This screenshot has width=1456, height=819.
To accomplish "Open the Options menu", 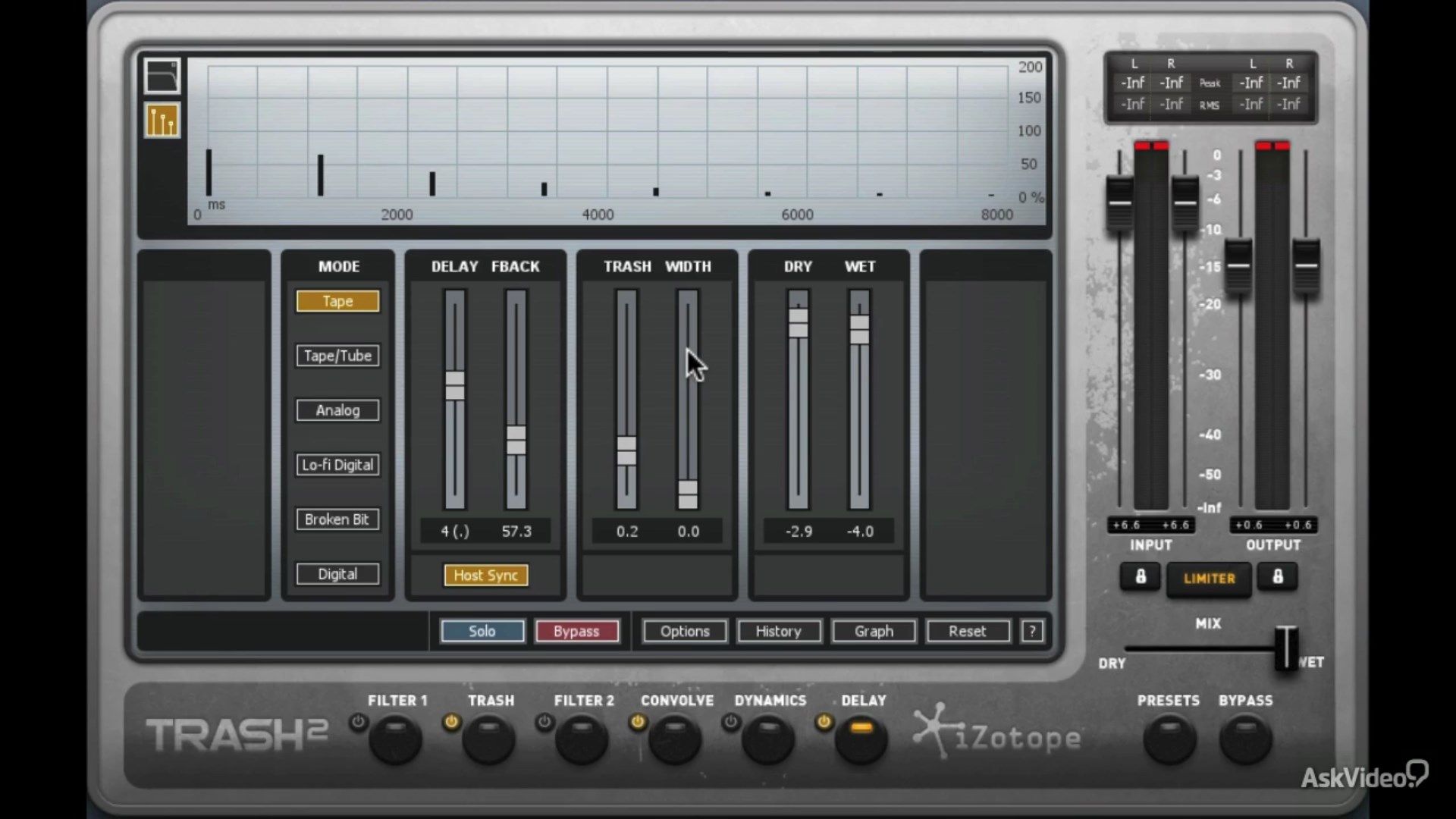I will pos(684,631).
